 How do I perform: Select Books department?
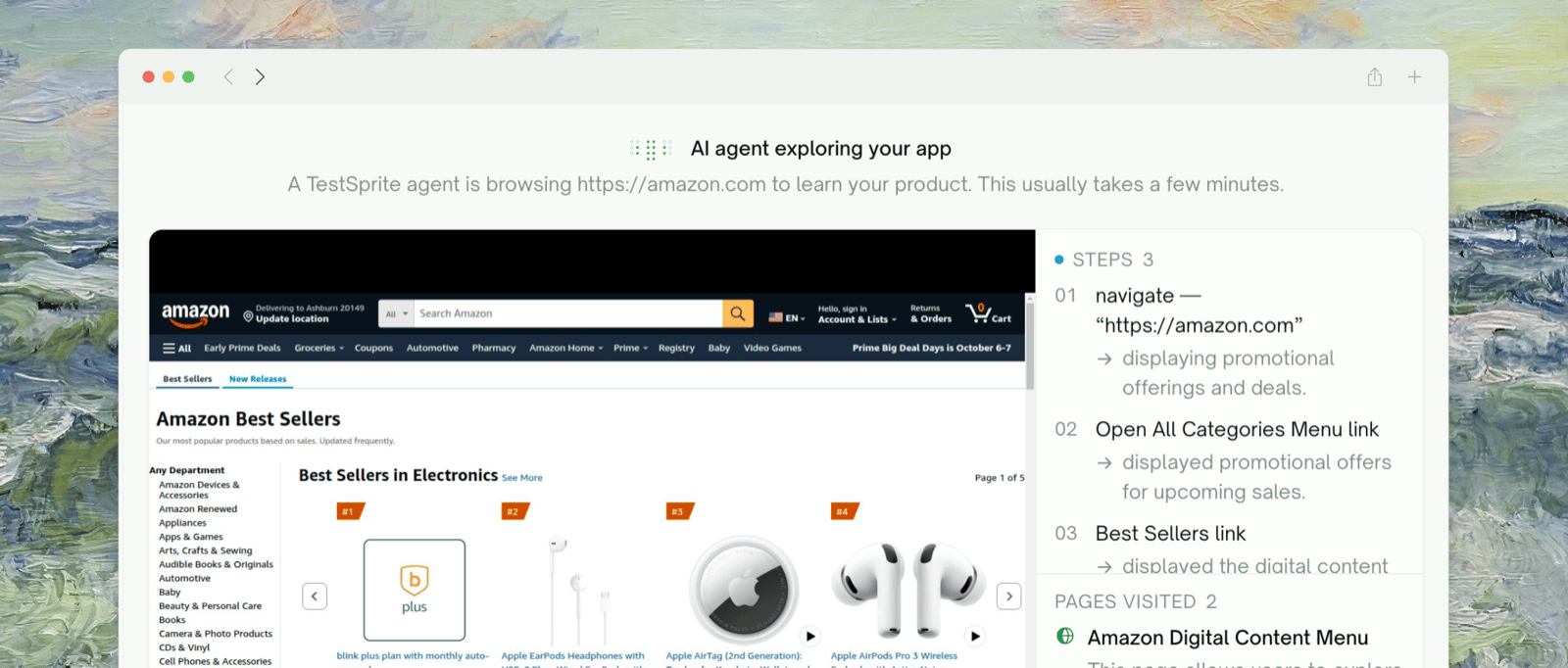pos(172,620)
